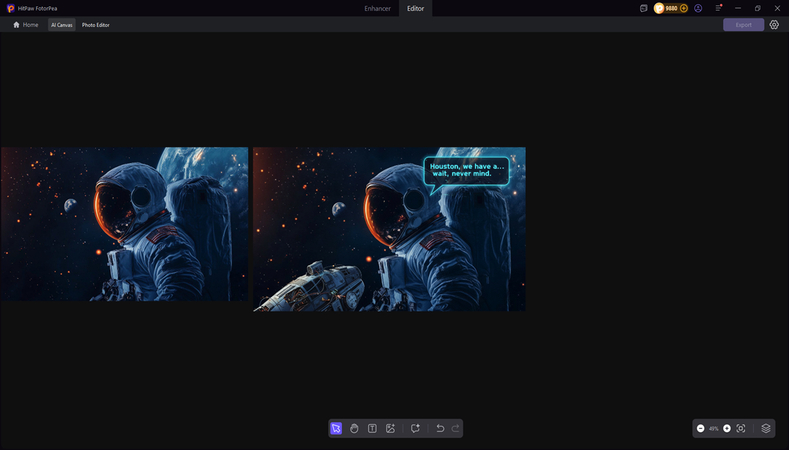This screenshot has width=789, height=450.
Task: Select the Editor tab
Action: pos(415,8)
